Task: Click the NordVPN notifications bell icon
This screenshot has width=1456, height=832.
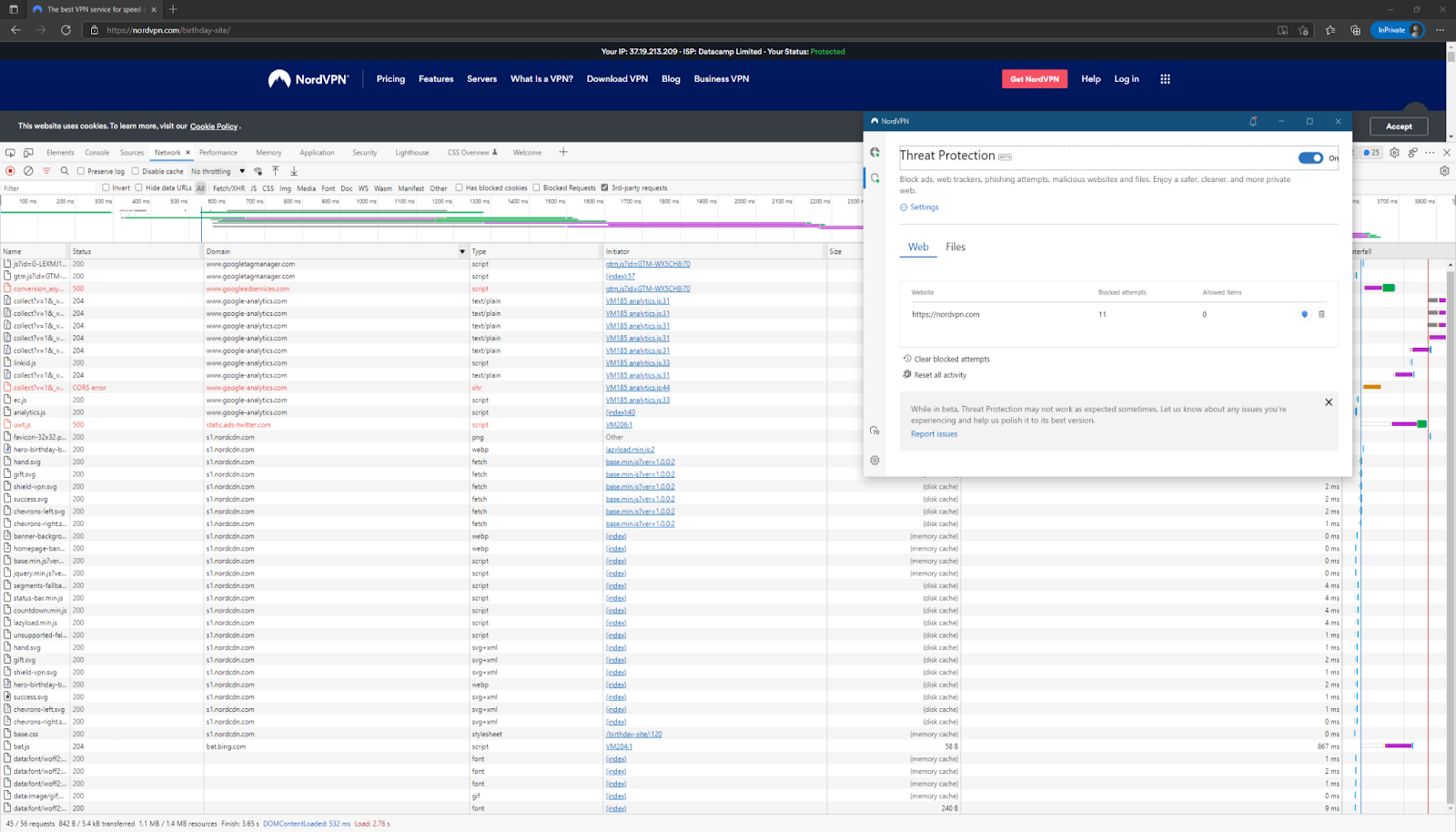Action: point(1253,121)
